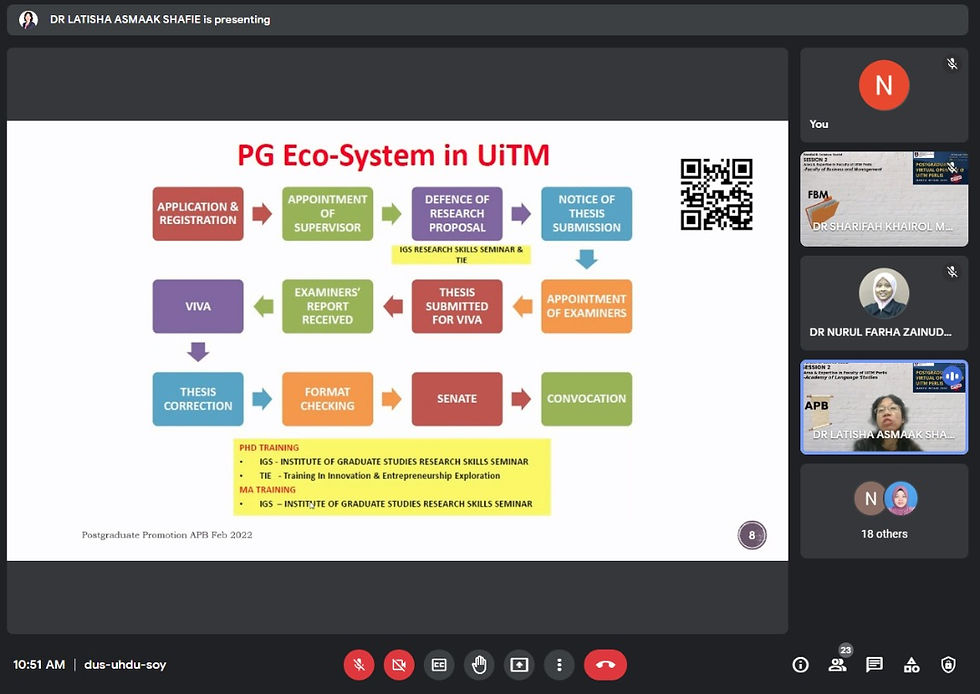Click slide number 8 badge
Image resolution: width=980 pixels, height=694 pixels.
[x=751, y=535]
